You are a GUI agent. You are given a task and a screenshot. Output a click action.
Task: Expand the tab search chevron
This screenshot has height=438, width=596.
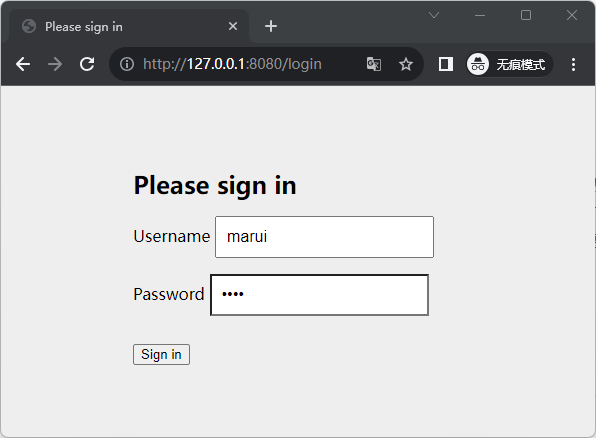click(434, 15)
